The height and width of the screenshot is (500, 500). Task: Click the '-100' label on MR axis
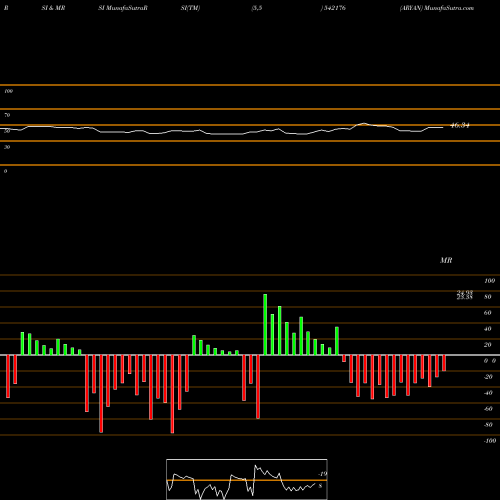coord(490,441)
